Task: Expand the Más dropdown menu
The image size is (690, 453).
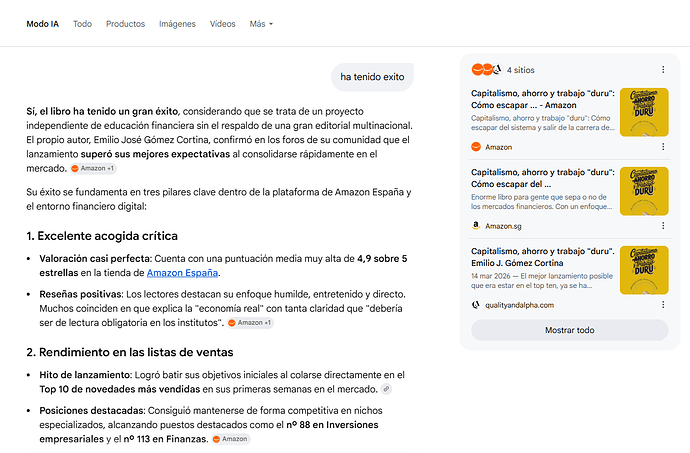Action: click(261, 24)
